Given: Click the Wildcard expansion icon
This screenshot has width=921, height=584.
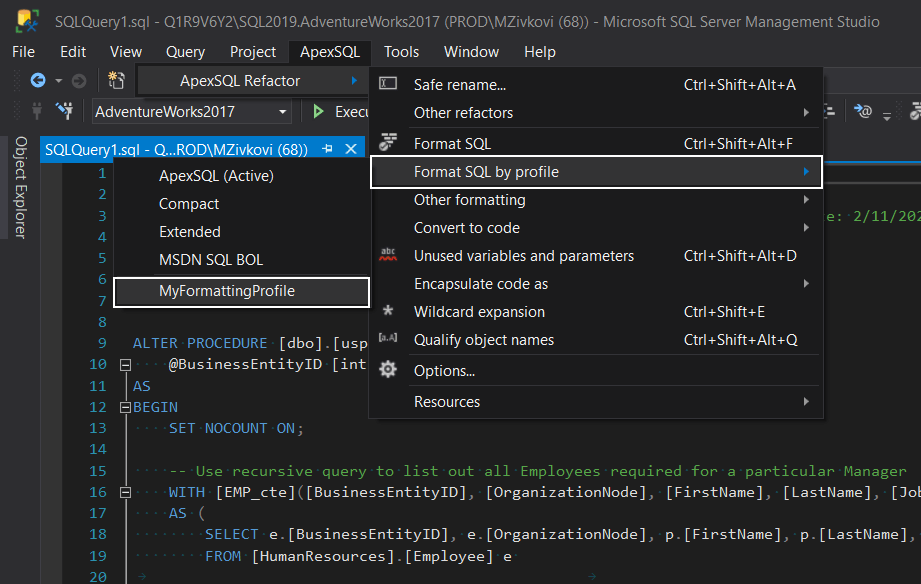Looking at the screenshot, I should (x=388, y=312).
